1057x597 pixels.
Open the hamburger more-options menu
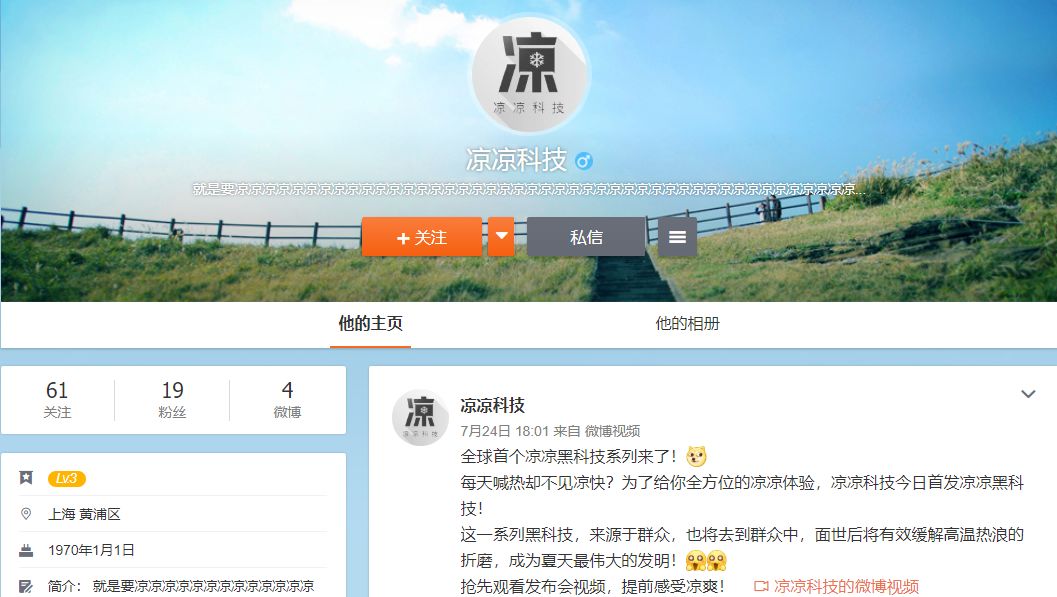pos(677,237)
